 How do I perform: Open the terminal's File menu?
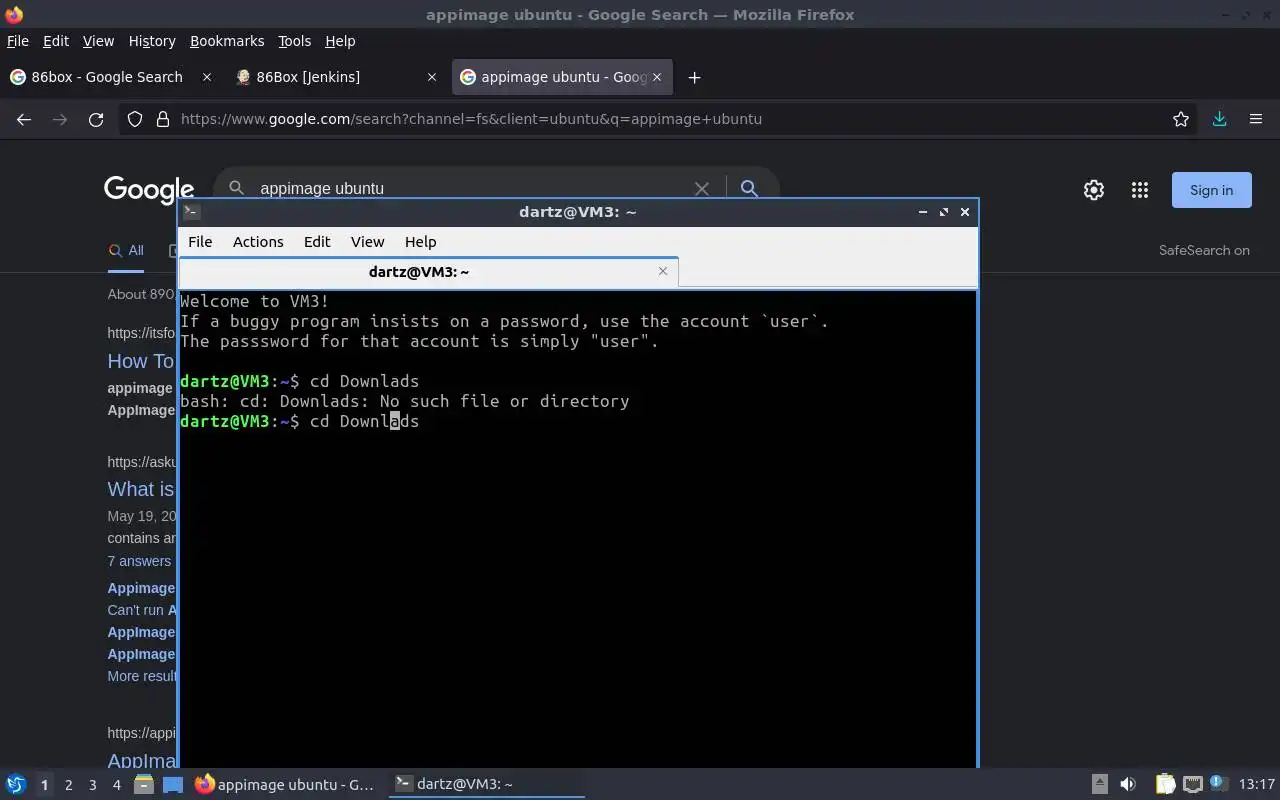200,242
